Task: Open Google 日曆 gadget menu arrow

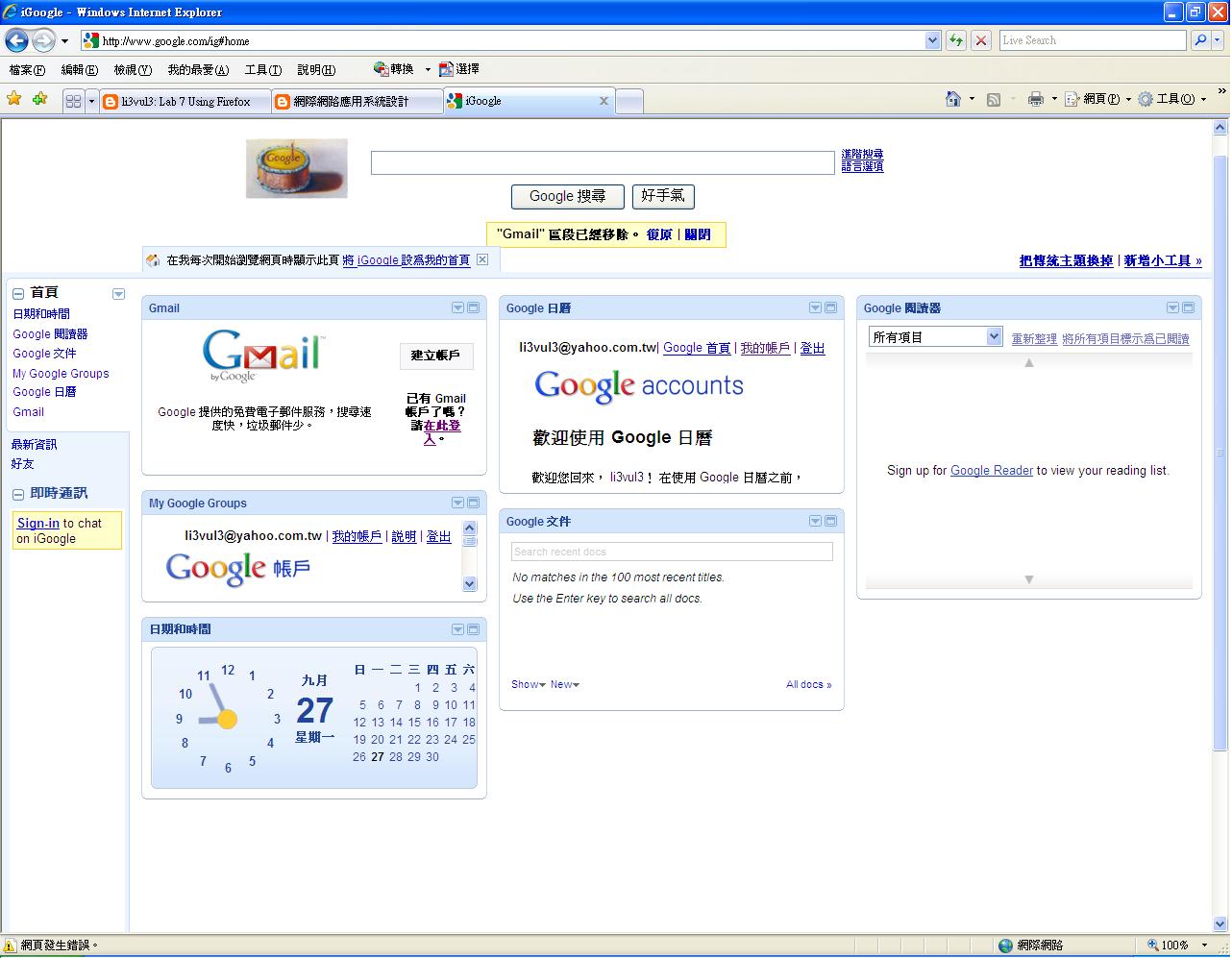Action: pos(815,307)
